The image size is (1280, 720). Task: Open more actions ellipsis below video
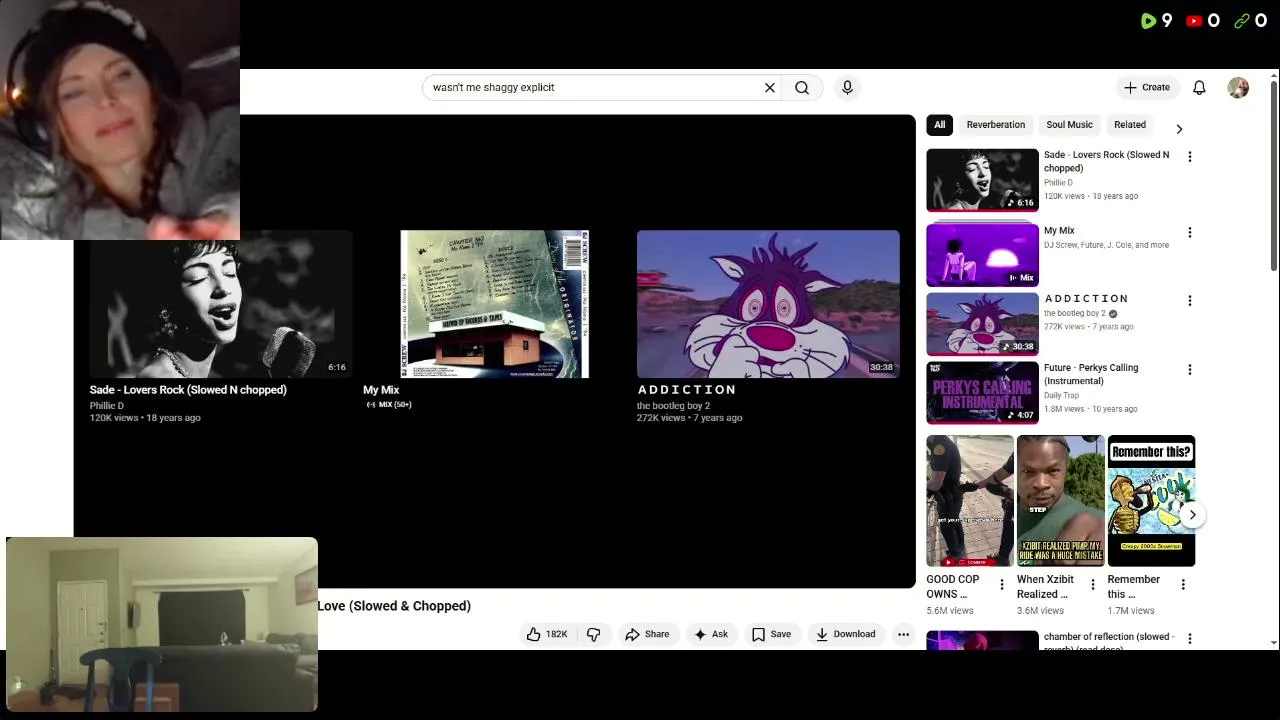click(903, 634)
